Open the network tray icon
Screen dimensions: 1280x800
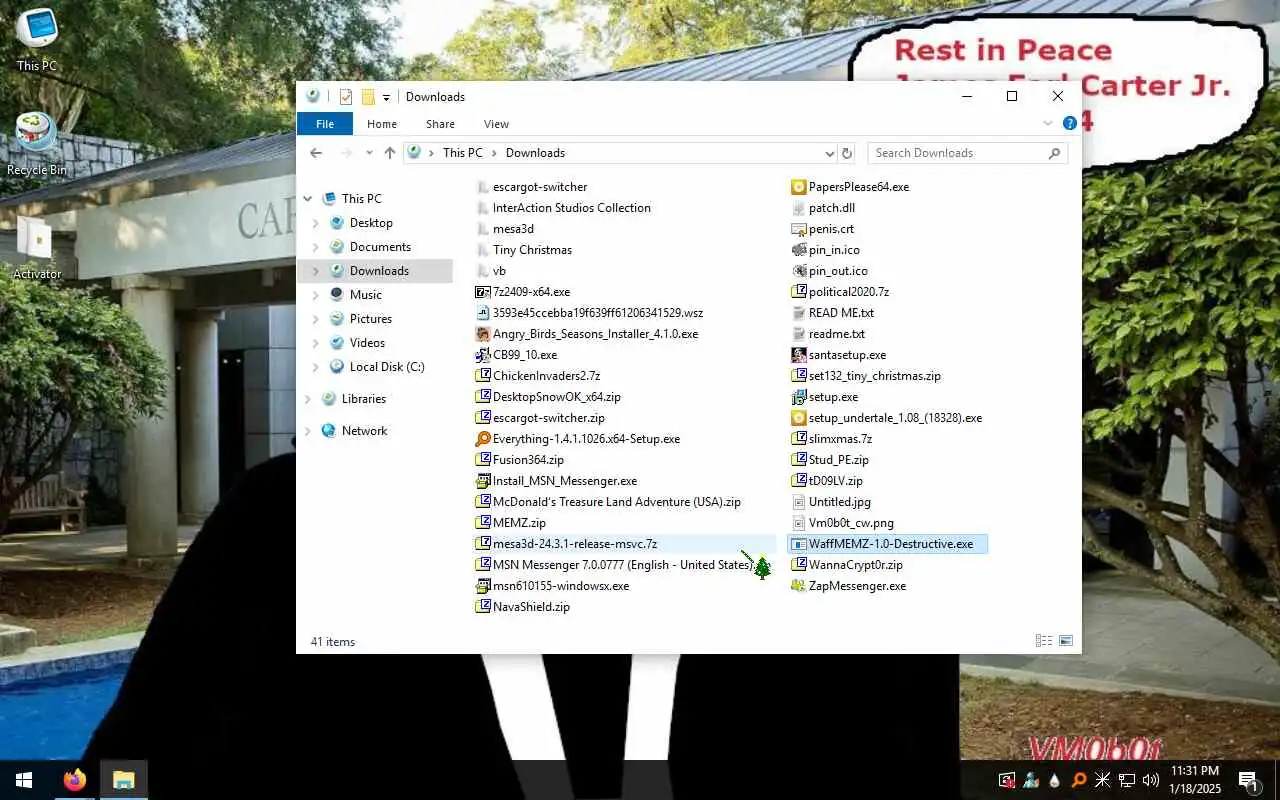(x=1126, y=780)
